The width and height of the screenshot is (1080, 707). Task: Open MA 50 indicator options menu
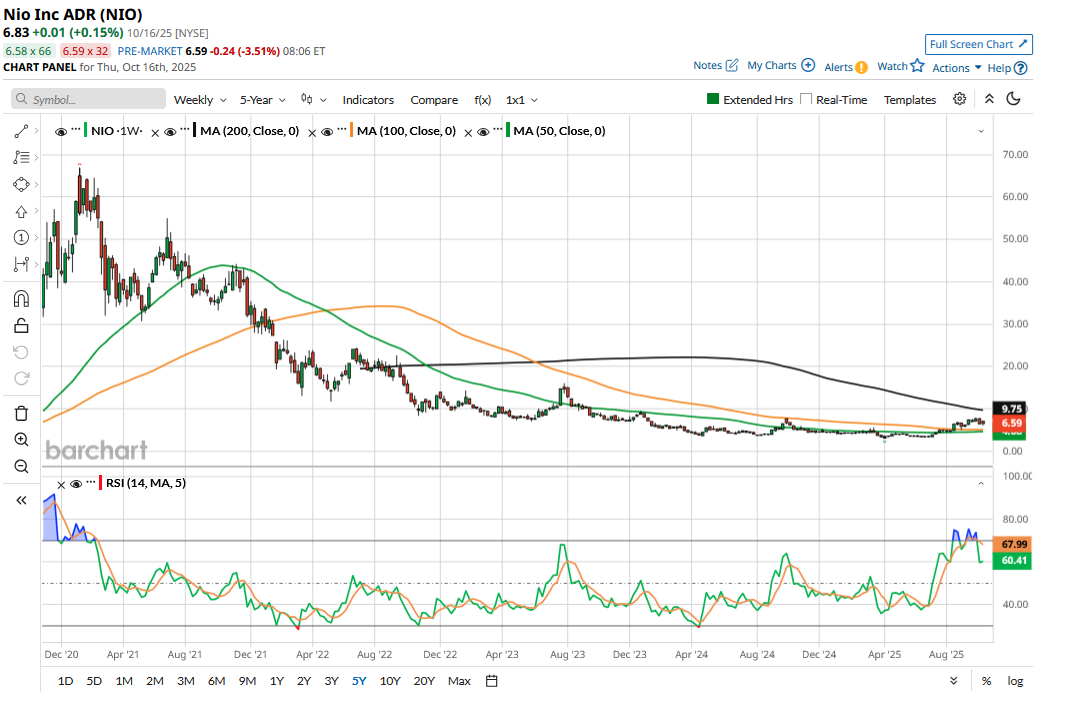tap(498, 129)
